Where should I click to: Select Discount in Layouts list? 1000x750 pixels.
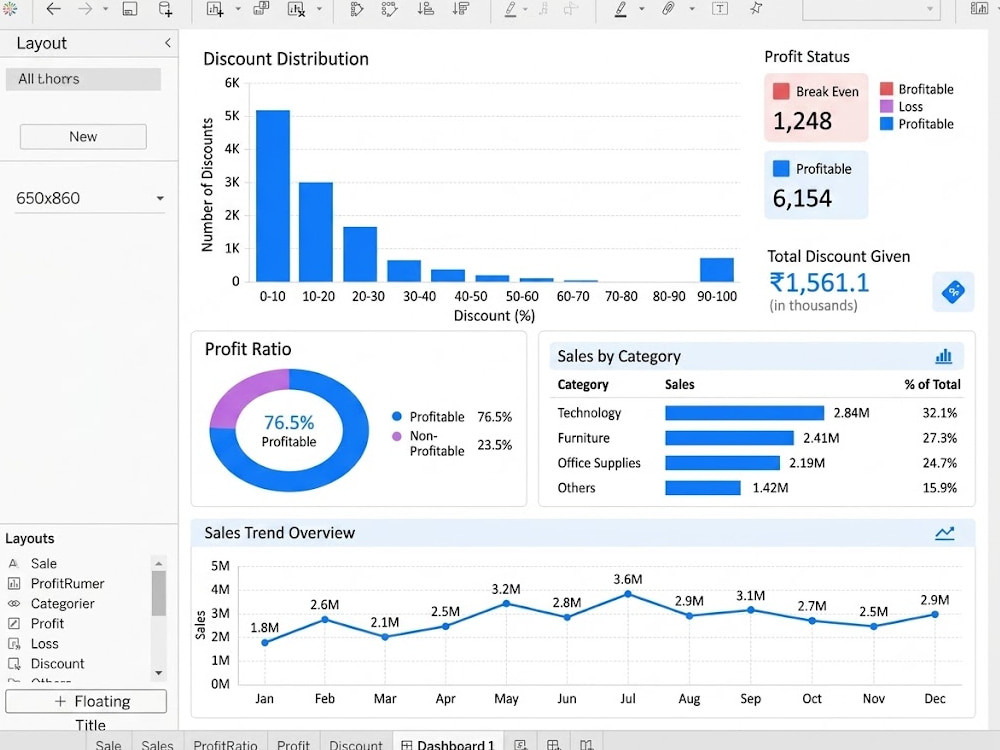pyautogui.click(x=57, y=664)
